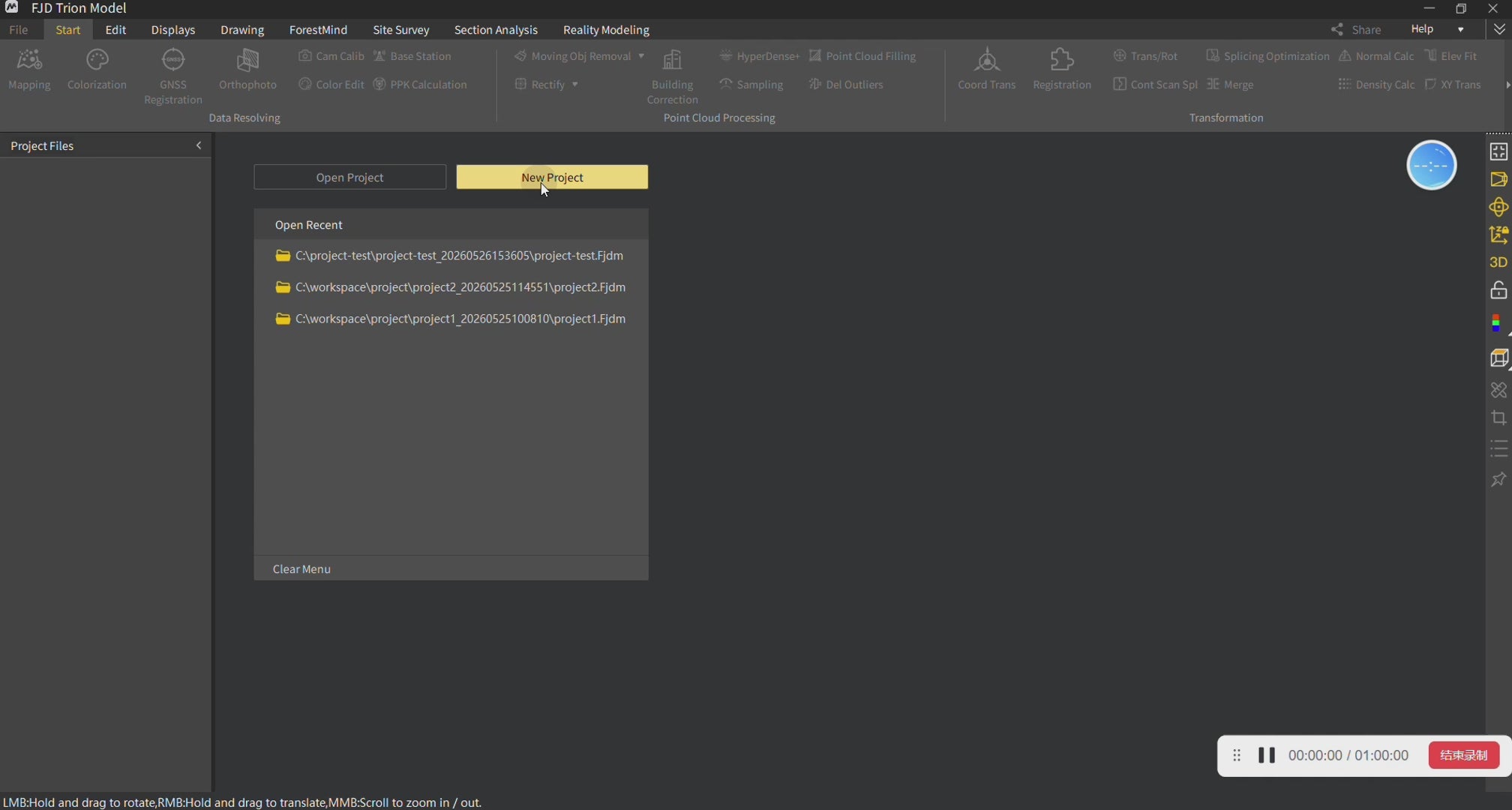The image size is (1512, 810).
Task: Open the XY Trans tool
Action: click(x=1453, y=85)
